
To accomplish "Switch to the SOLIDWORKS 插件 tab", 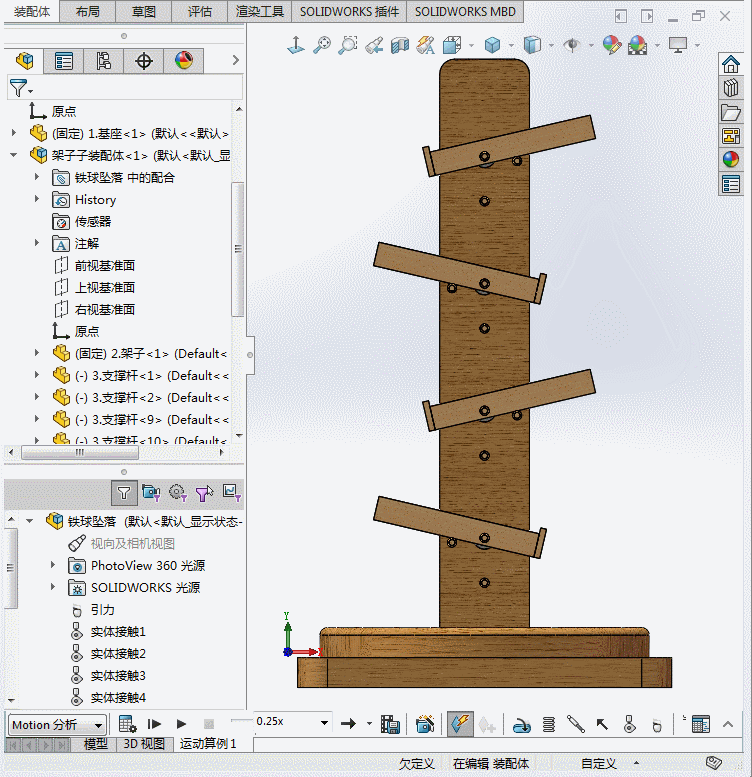I will (x=349, y=11).
